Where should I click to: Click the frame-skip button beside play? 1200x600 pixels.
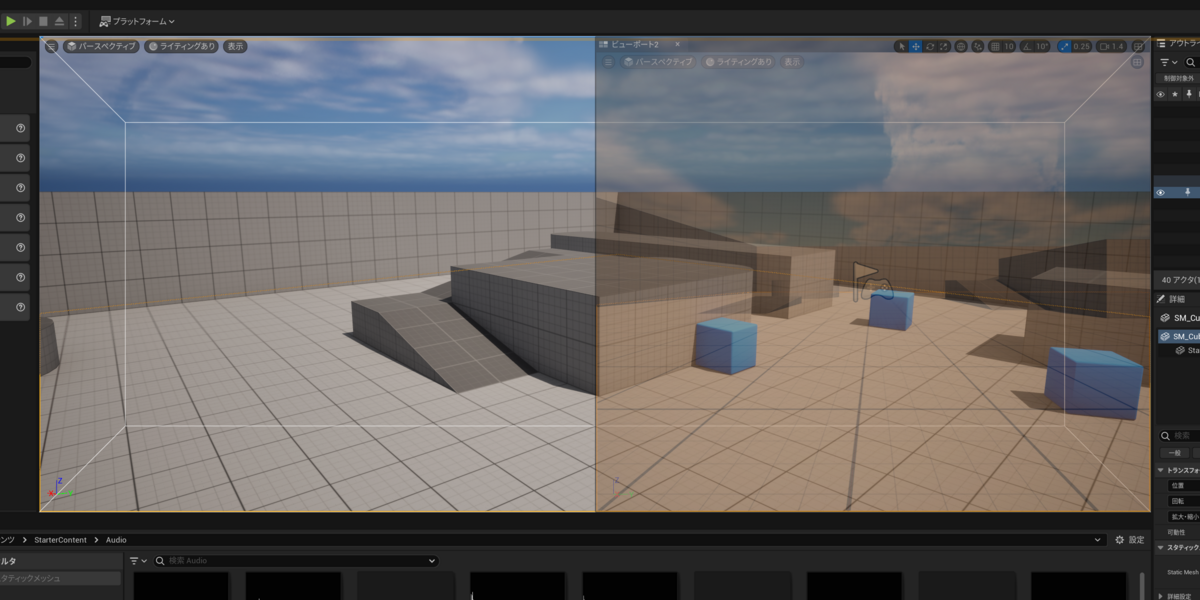[27, 21]
